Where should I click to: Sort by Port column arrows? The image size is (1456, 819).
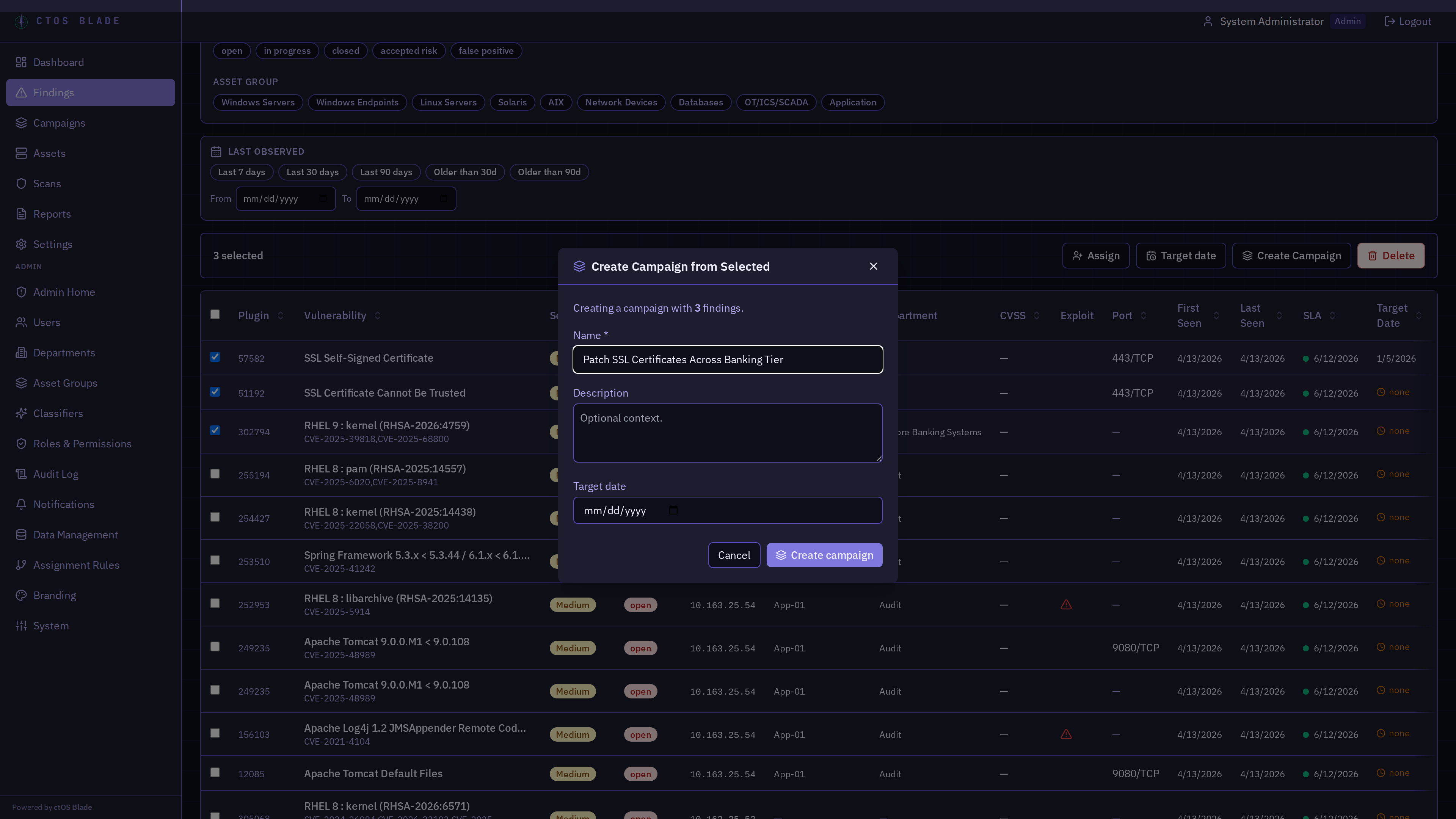1144,315
